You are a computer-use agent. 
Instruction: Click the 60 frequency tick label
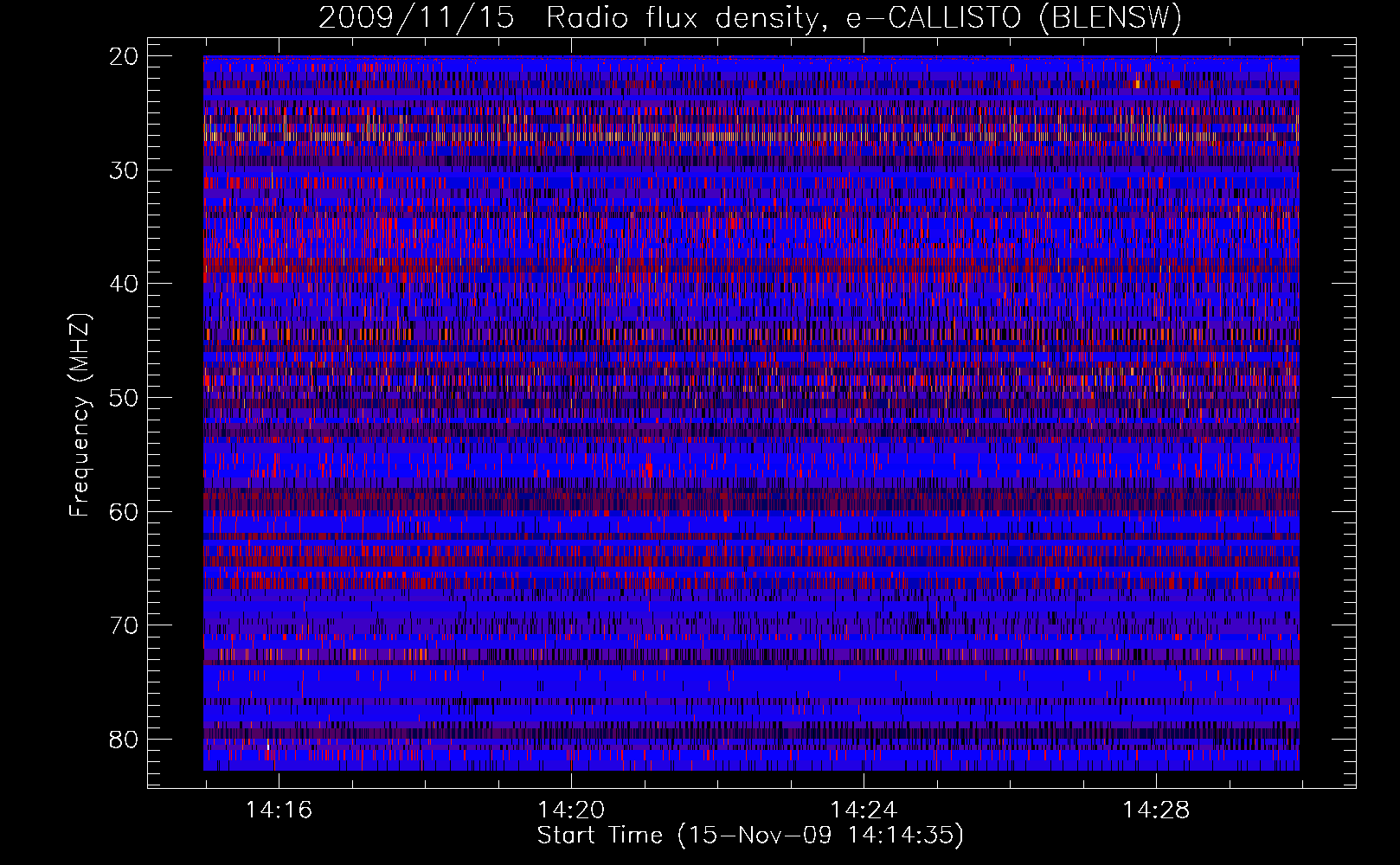(x=125, y=512)
